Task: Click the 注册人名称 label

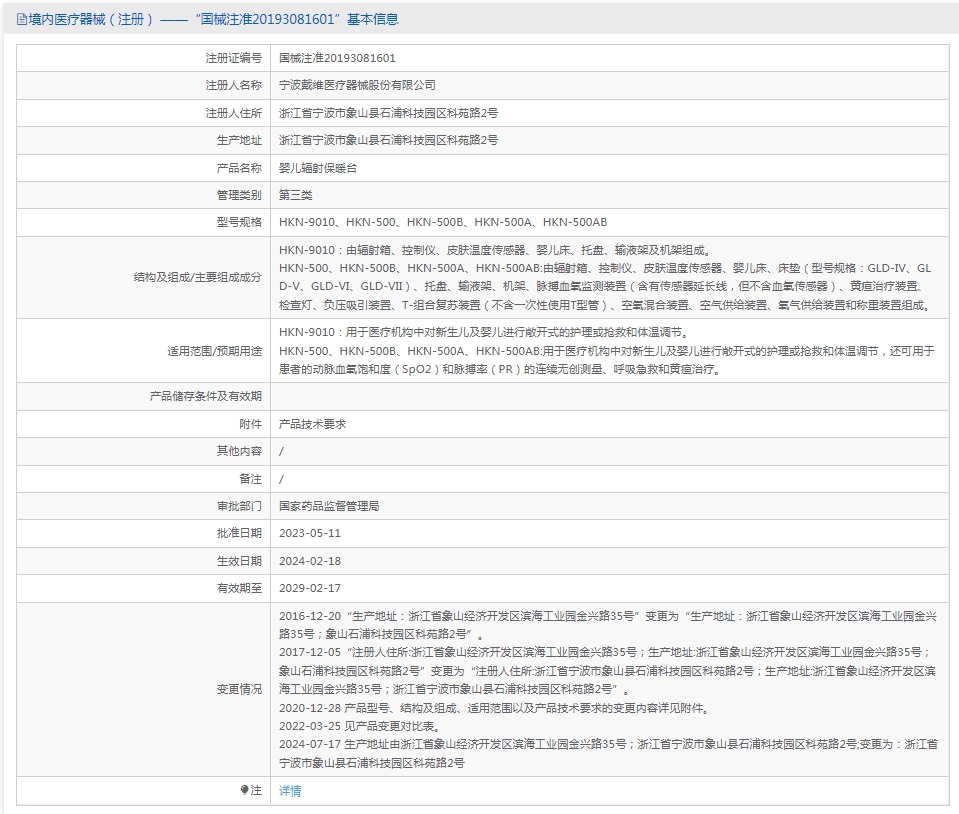Action: coord(233,85)
